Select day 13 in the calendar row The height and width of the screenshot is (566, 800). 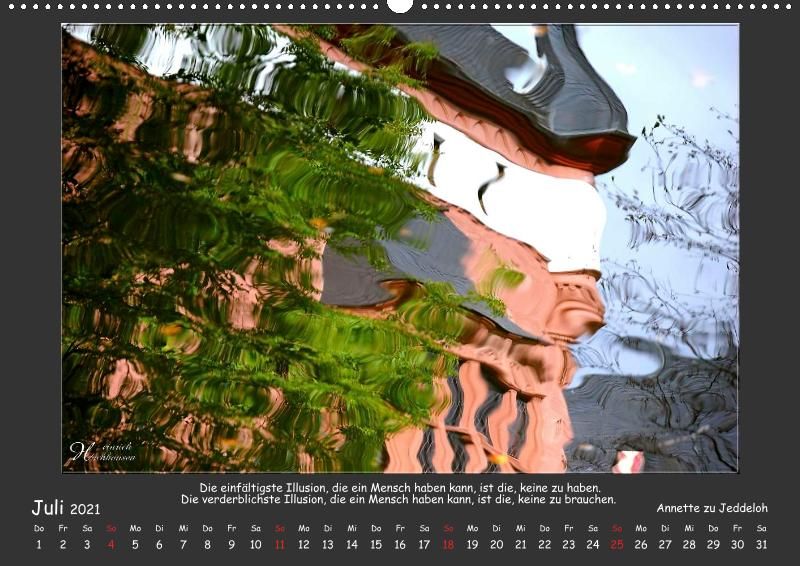(328, 545)
